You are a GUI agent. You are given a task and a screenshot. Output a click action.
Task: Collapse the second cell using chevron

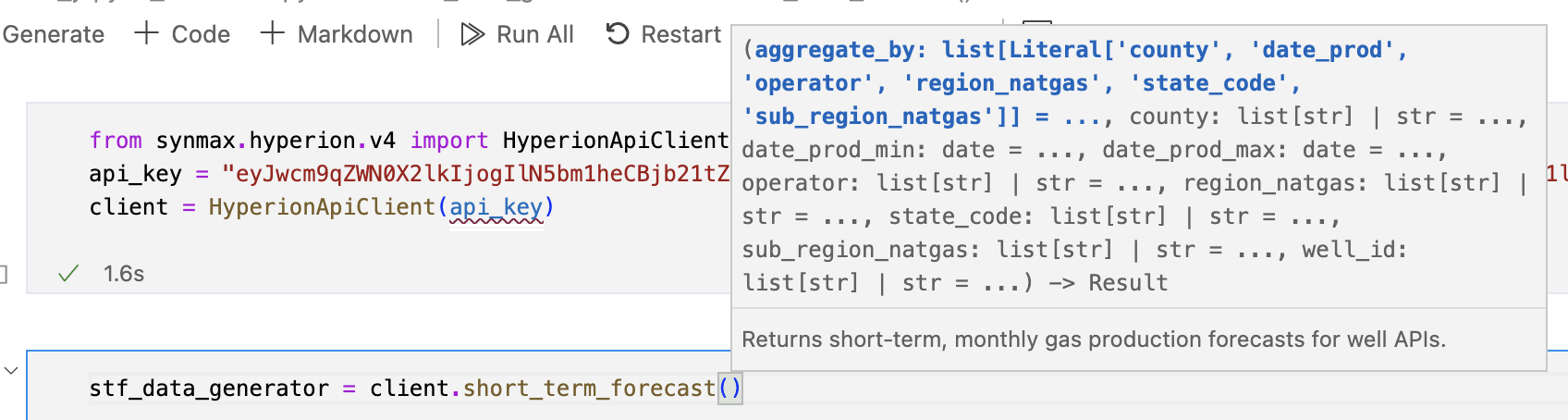click(11, 371)
